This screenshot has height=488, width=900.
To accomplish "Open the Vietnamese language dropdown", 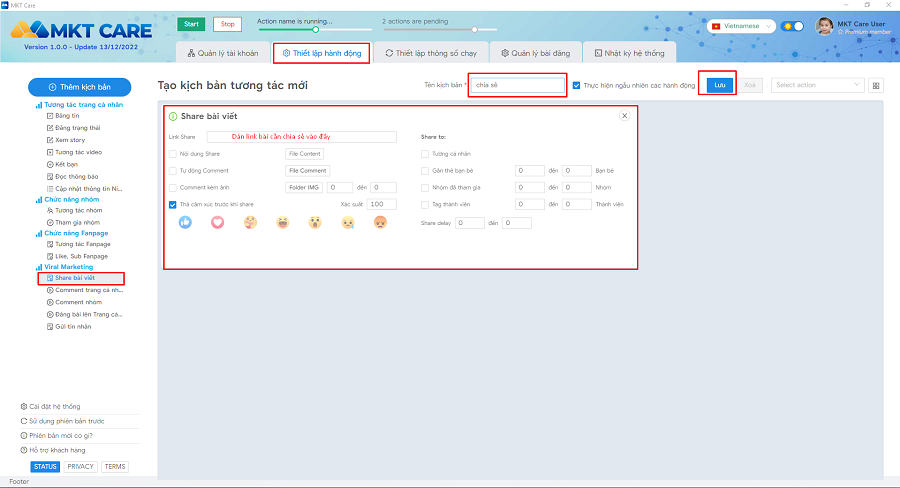I will pyautogui.click(x=741, y=27).
